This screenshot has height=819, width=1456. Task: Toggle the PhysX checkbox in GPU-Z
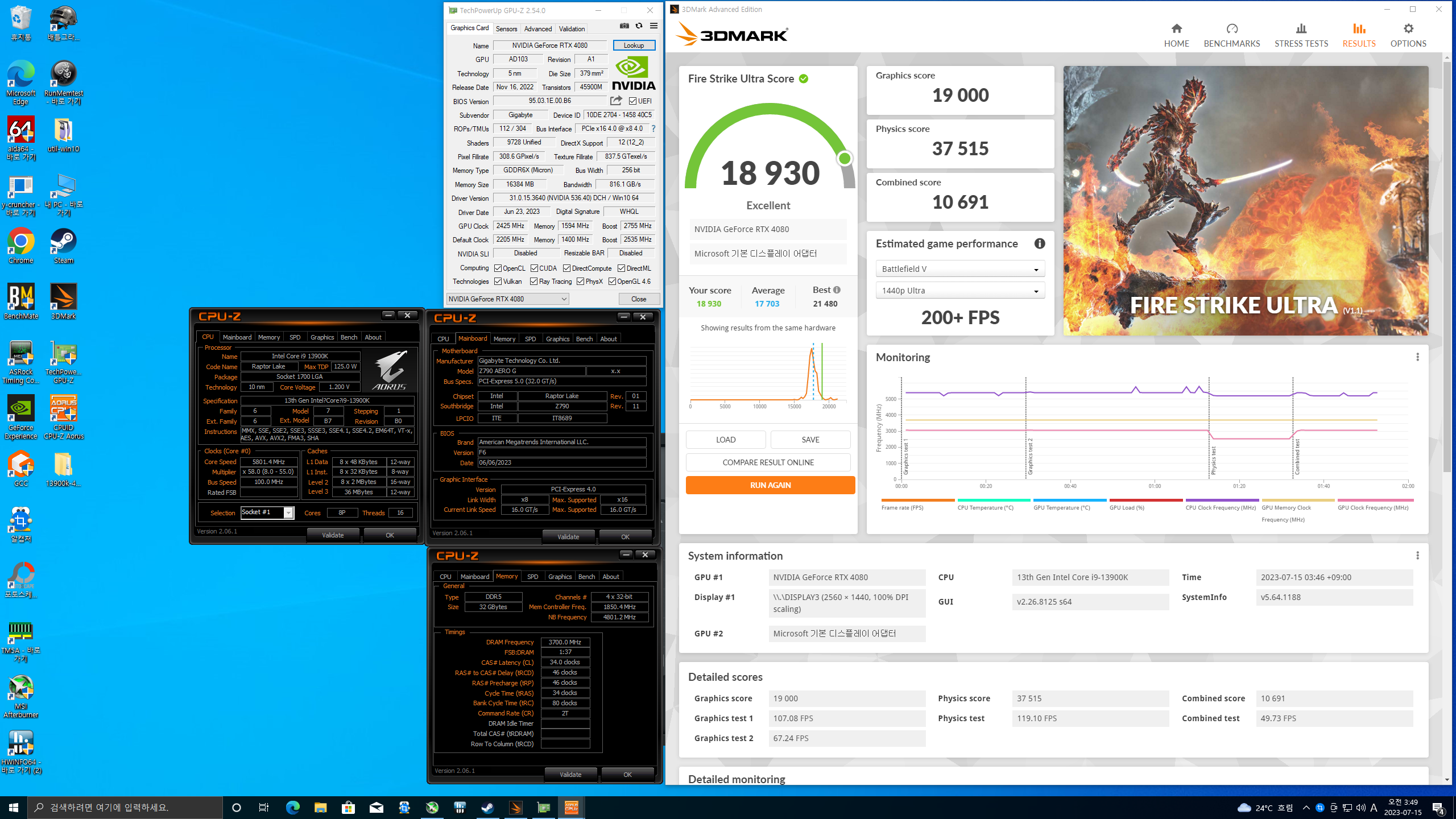tap(580, 282)
